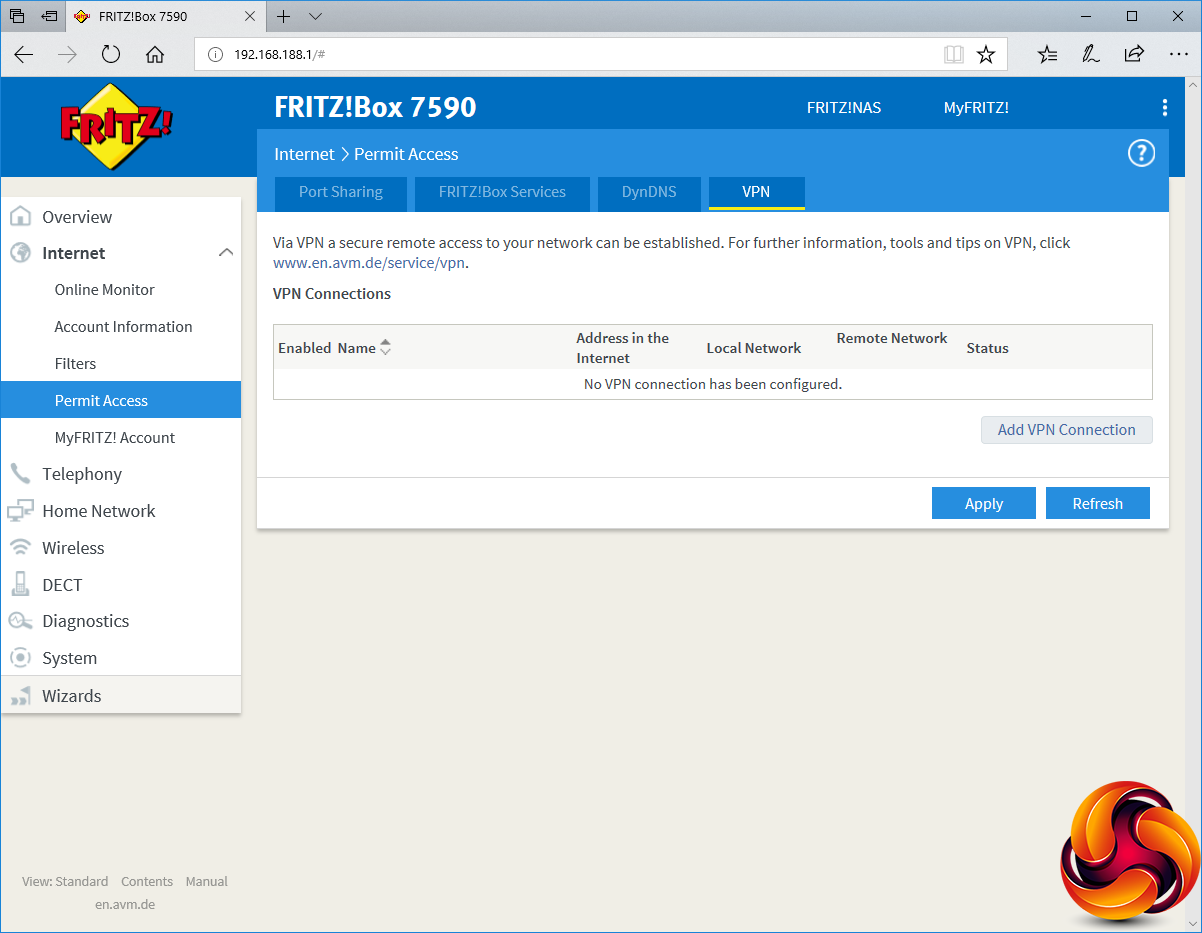
Task: Show tab previews chevron
Action: click(315, 16)
